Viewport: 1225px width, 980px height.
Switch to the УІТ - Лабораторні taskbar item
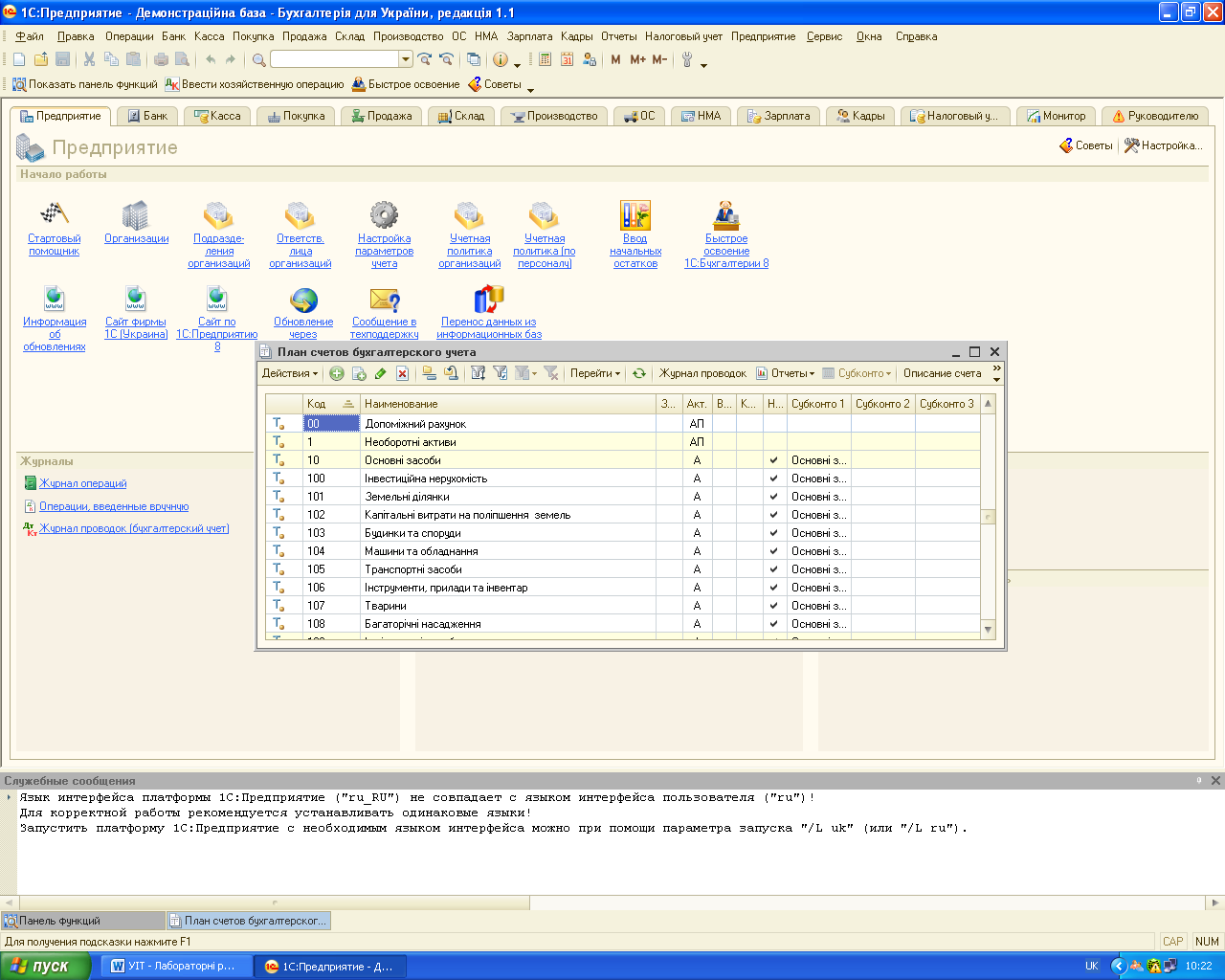176,966
